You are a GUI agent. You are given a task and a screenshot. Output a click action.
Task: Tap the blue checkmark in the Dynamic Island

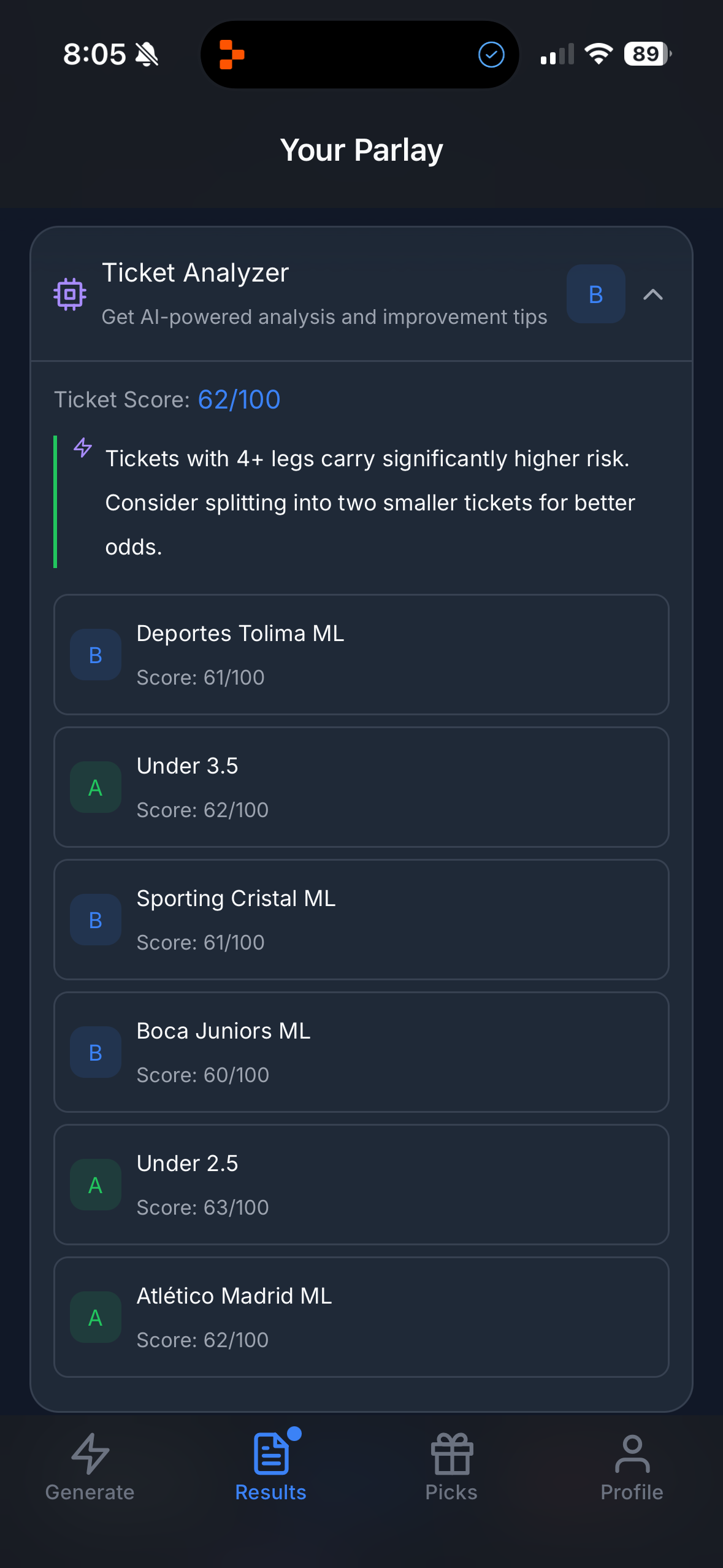[x=490, y=54]
